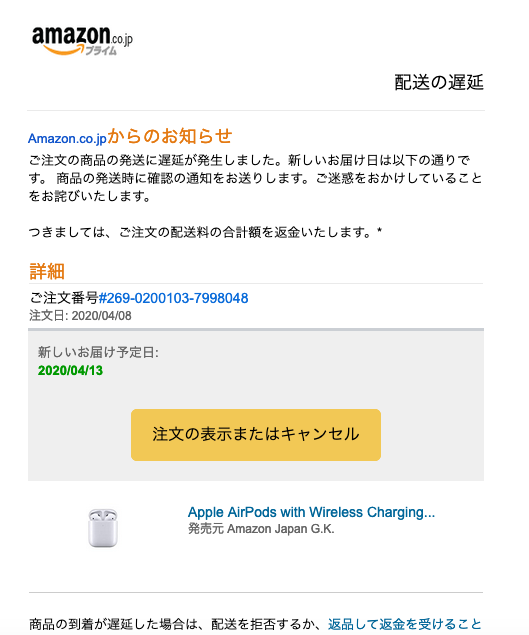Viewport: 529px width, 635px height.
Task: Click the プライム text under the logo
Action: coord(101,51)
